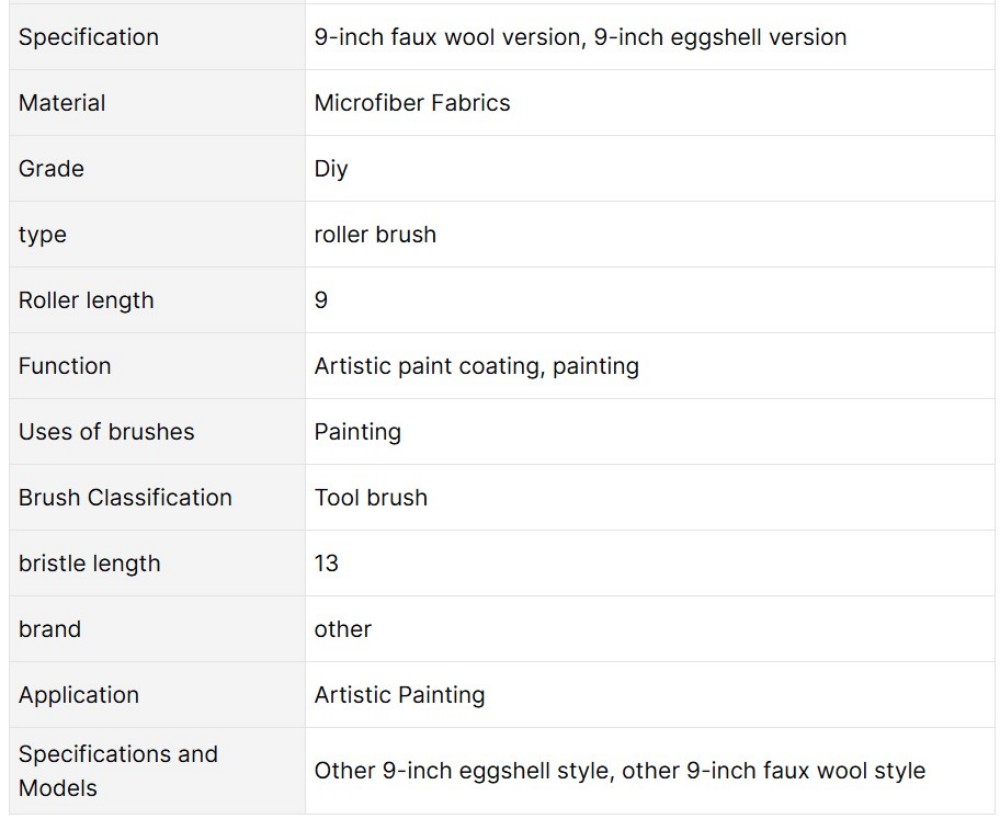Click the Brush Classification label
Viewport: 1000px width, 819px height.
point(125,497)
